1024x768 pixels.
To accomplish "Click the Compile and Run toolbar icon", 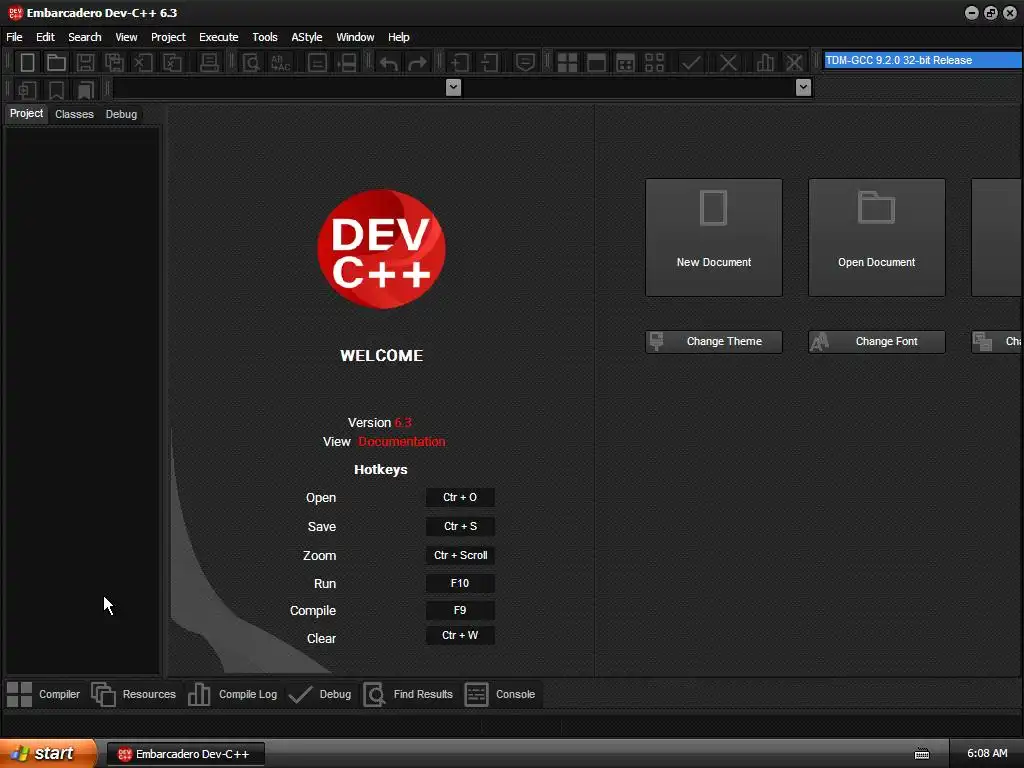I will pos(625,63).
